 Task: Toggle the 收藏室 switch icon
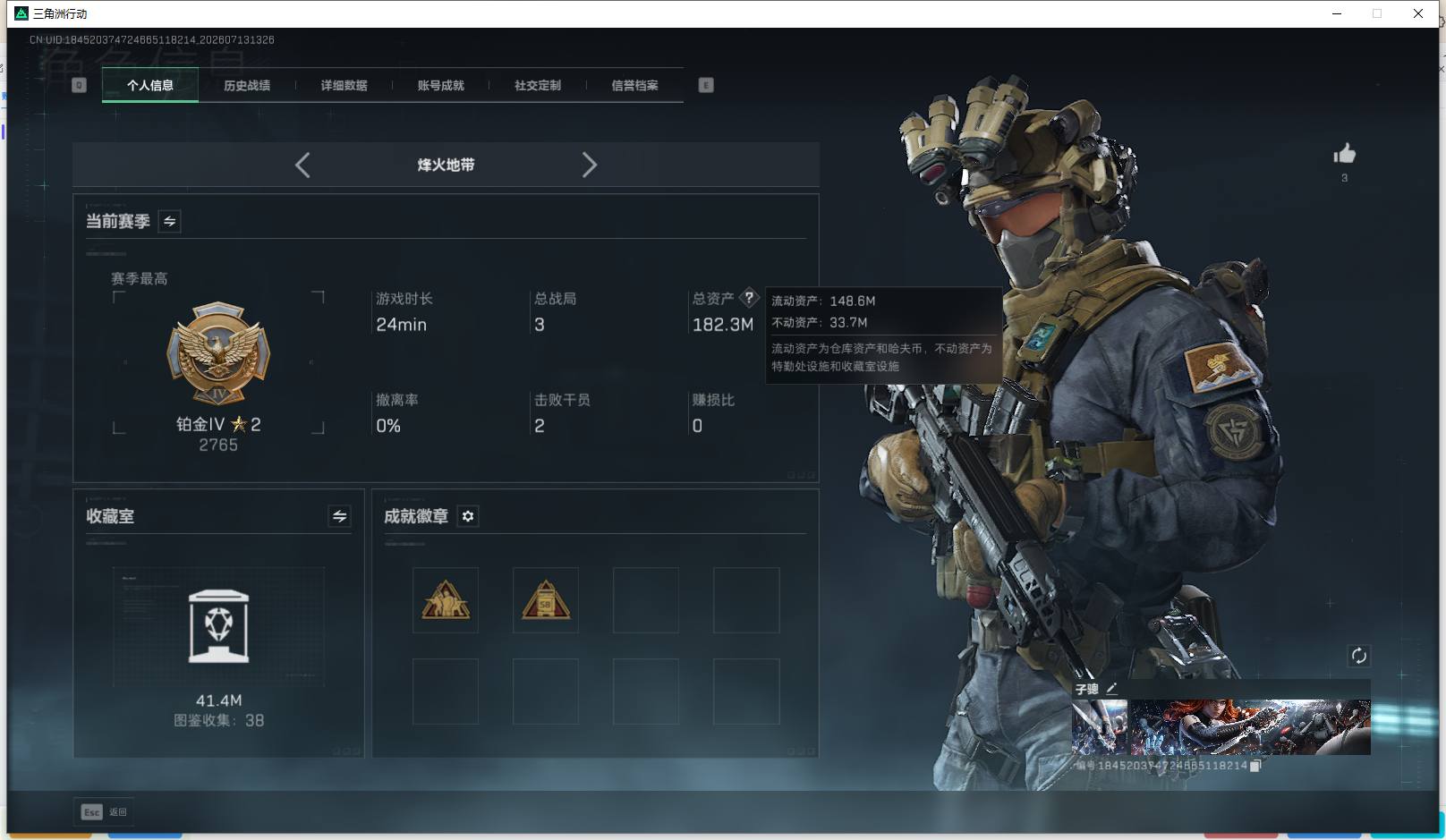pyautogui.click(x=339, y=516)
